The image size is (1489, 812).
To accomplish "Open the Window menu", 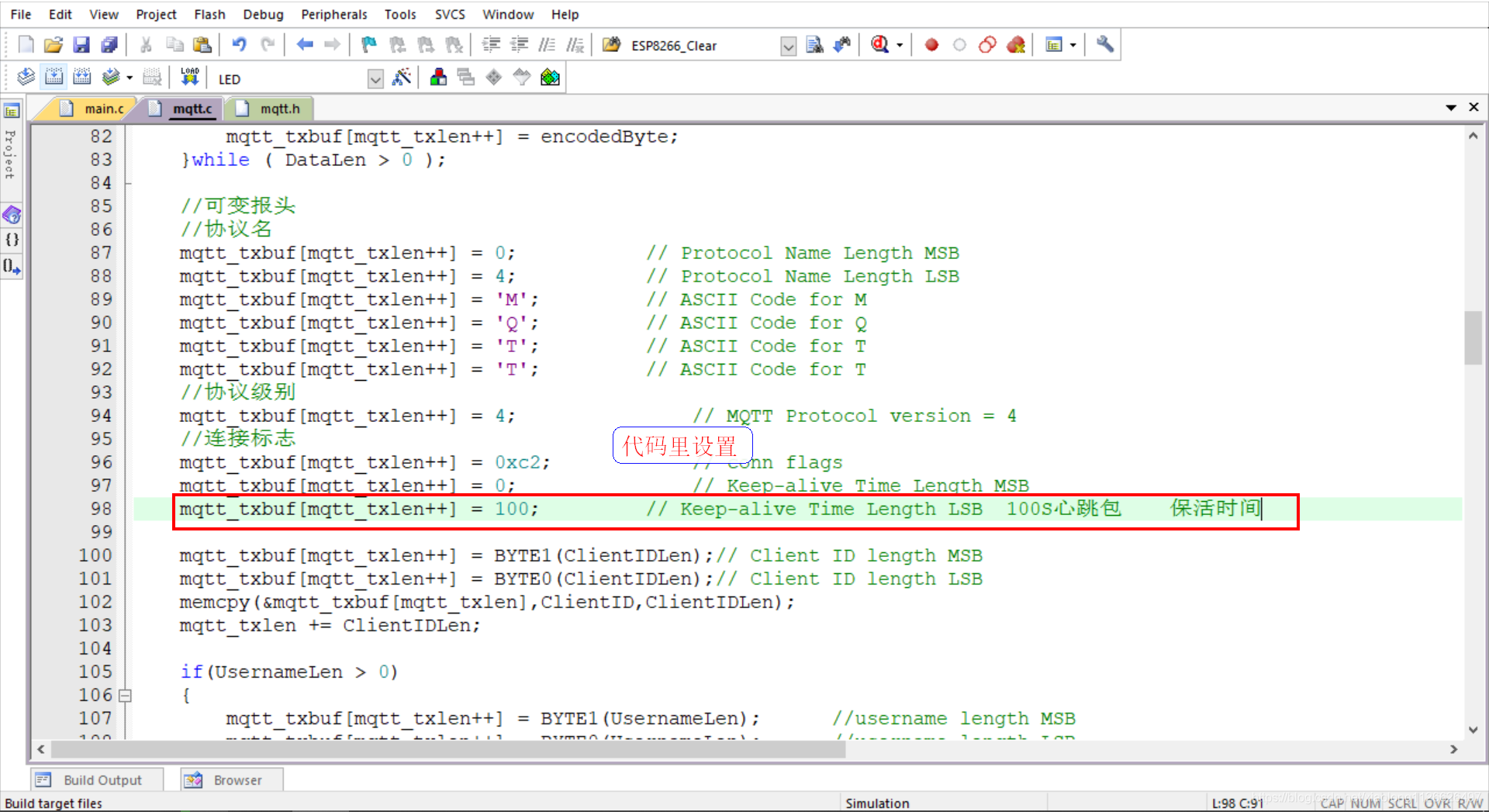I will coord(508,14).
